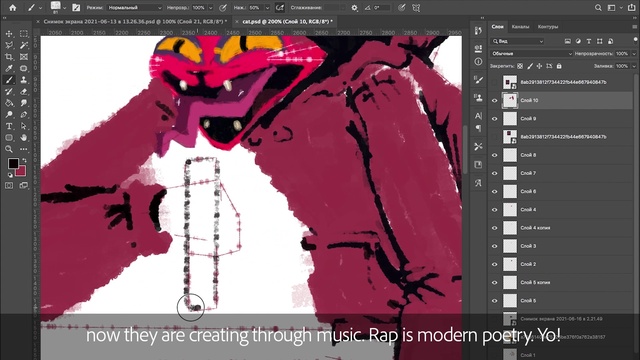The height and width of the screenshot is (360, 640).
Task: Open the Layers panel menu
Action: point(634,27)
